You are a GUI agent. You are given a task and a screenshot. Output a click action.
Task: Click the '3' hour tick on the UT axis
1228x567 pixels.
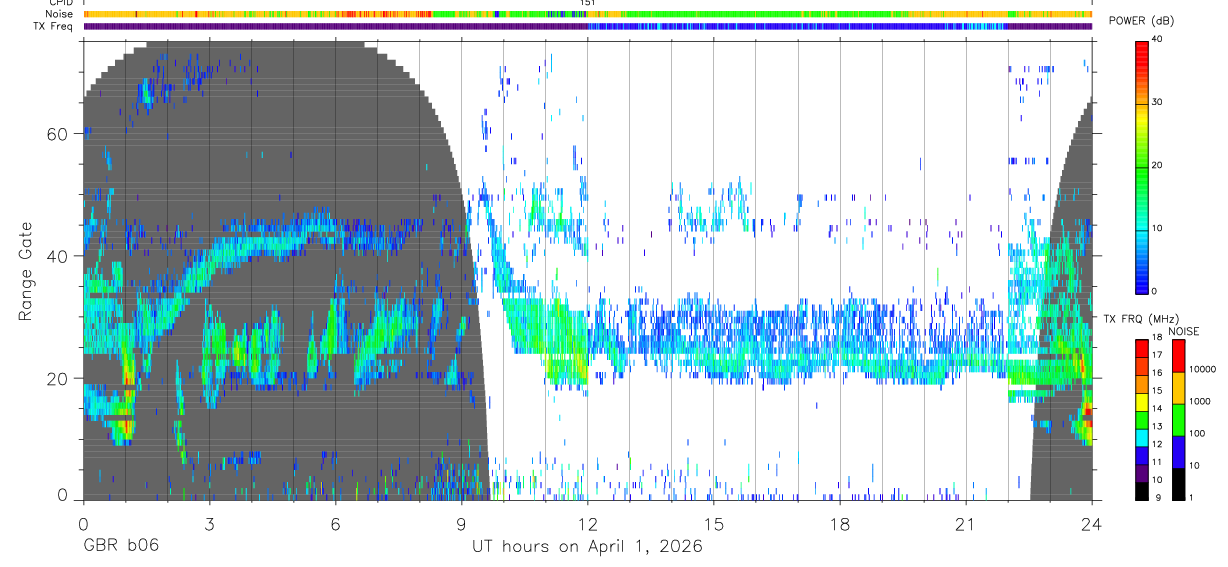point(209,524)
